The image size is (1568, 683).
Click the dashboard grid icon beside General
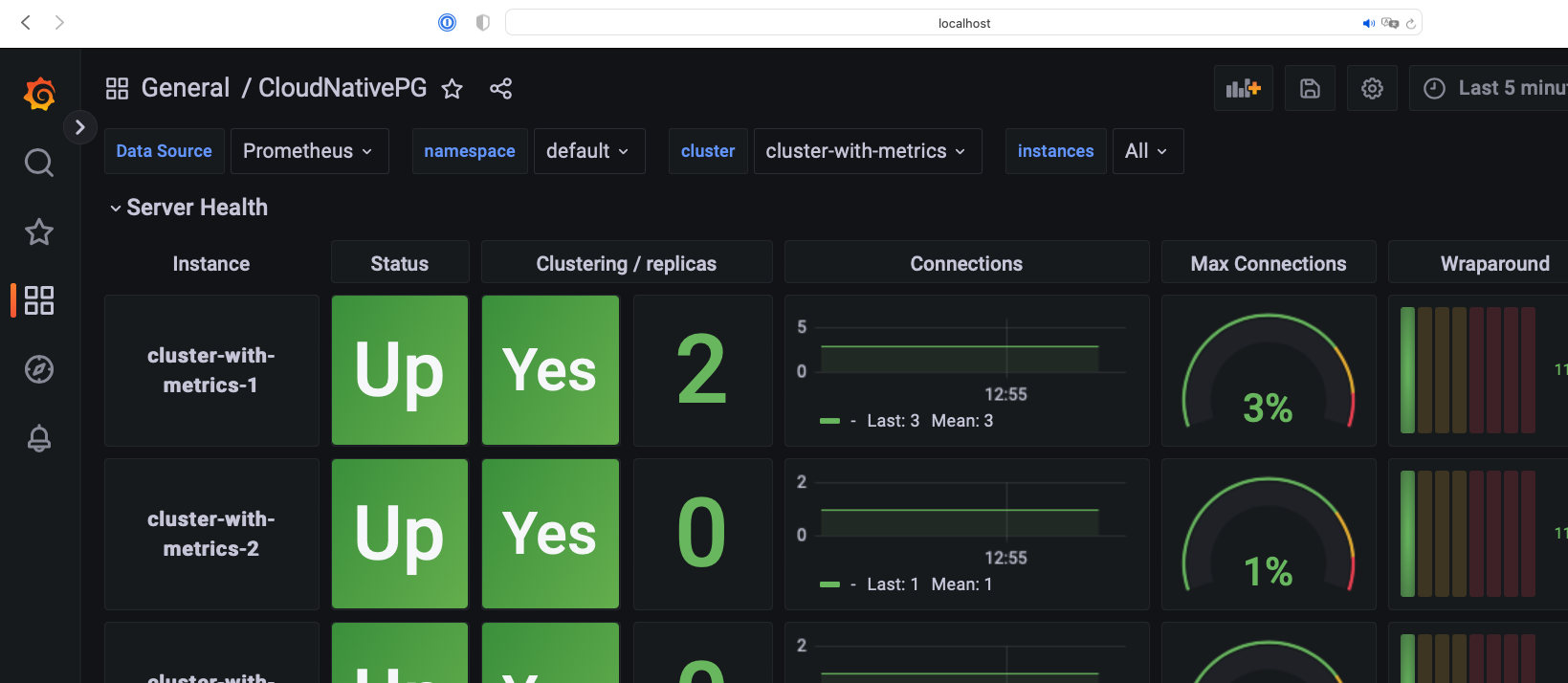pos(117,89)
